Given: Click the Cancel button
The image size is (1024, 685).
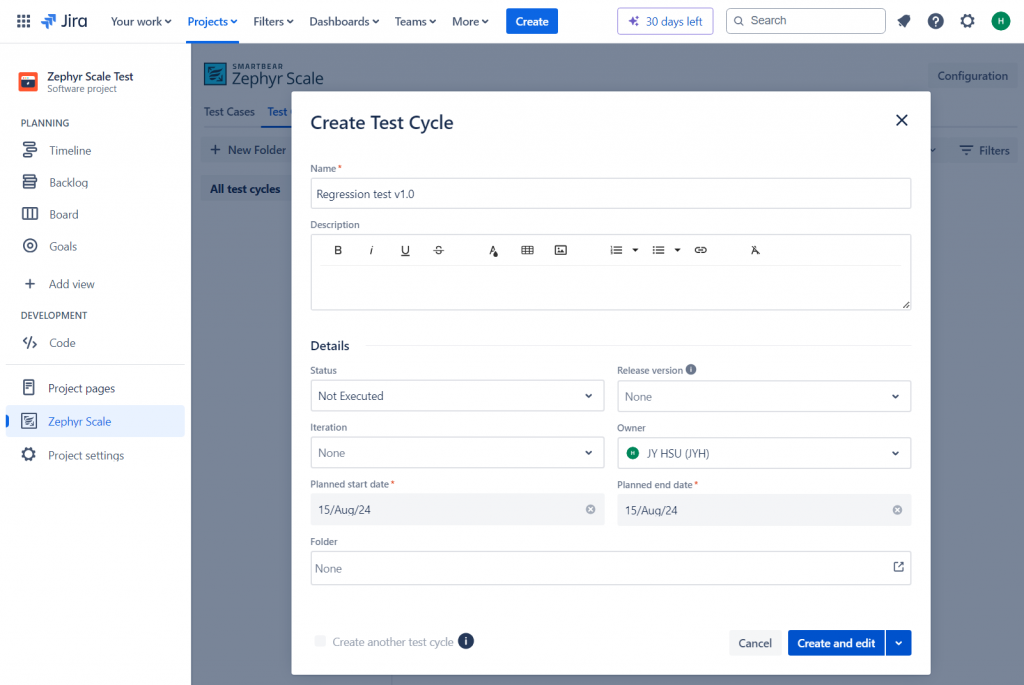Looking at the screenshot, I should click(755, 643).
